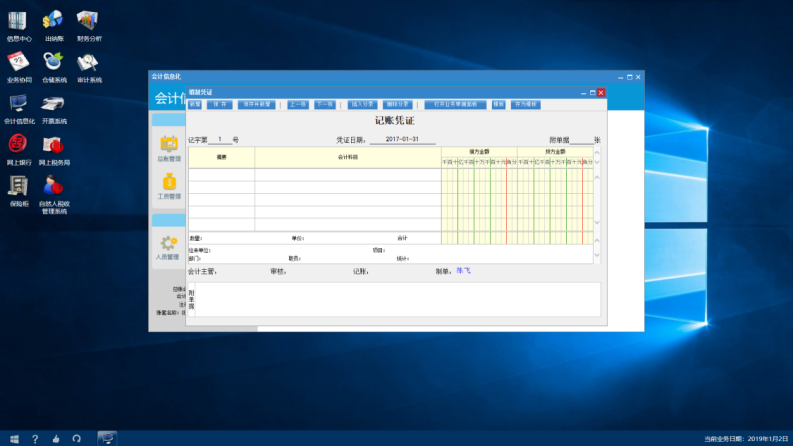The height and width of the screenshot is (446, 793).
Task: Click the voucher number field showing 1
Action: click(x=220, y=140)
